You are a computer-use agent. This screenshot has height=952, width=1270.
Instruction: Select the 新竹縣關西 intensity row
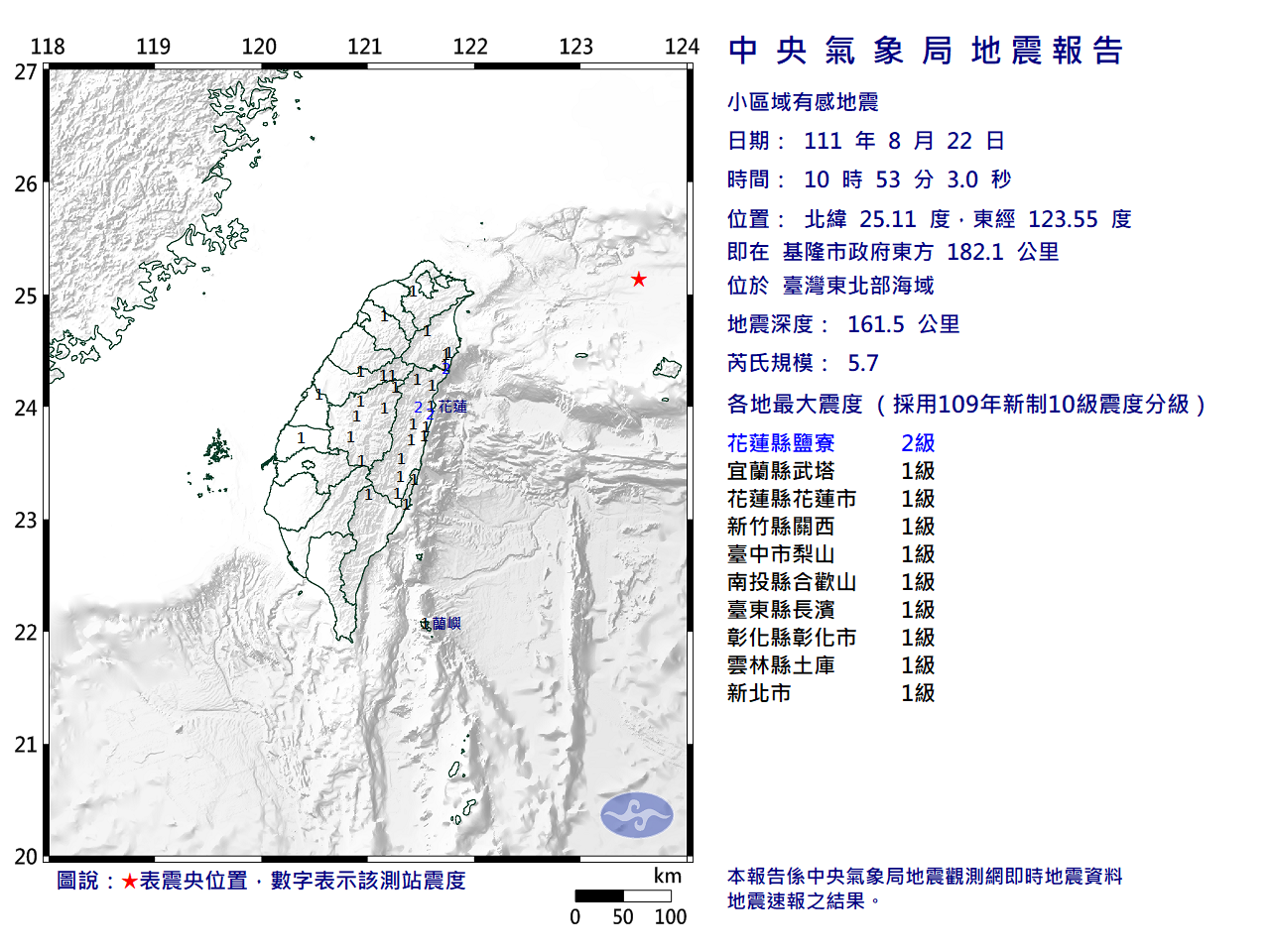coord(831,527)
